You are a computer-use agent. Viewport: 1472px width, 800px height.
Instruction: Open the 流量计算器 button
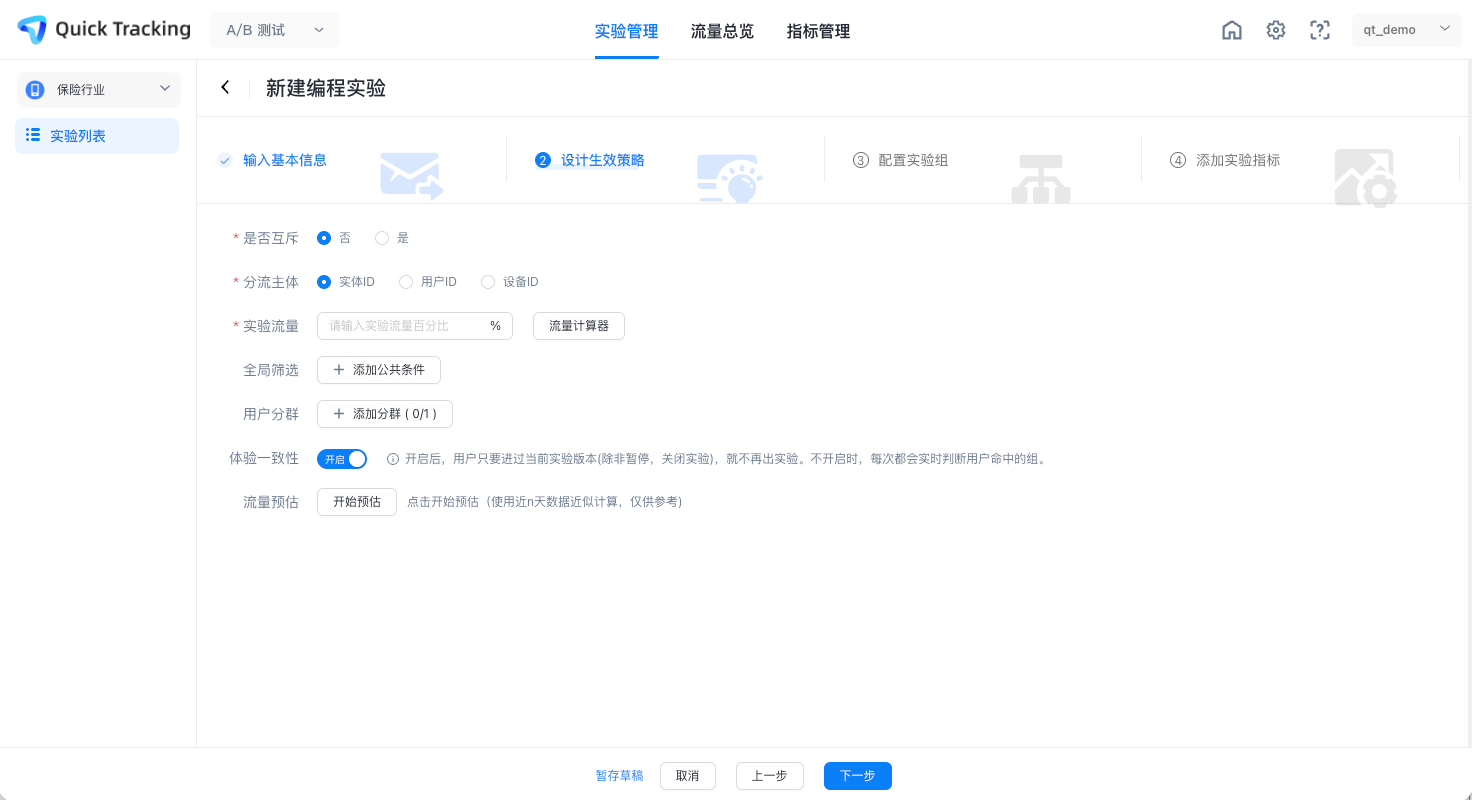point(579,326)
